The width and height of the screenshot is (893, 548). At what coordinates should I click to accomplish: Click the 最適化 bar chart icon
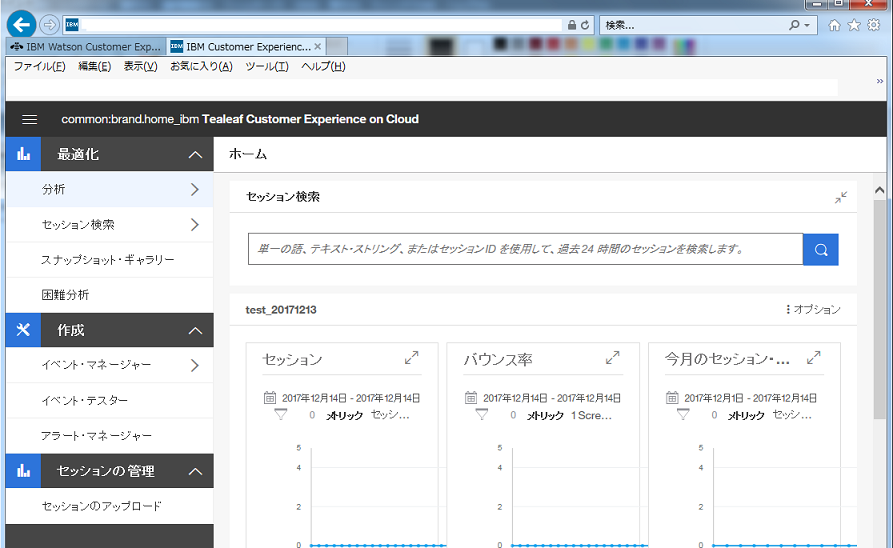(x=23, y=154)
